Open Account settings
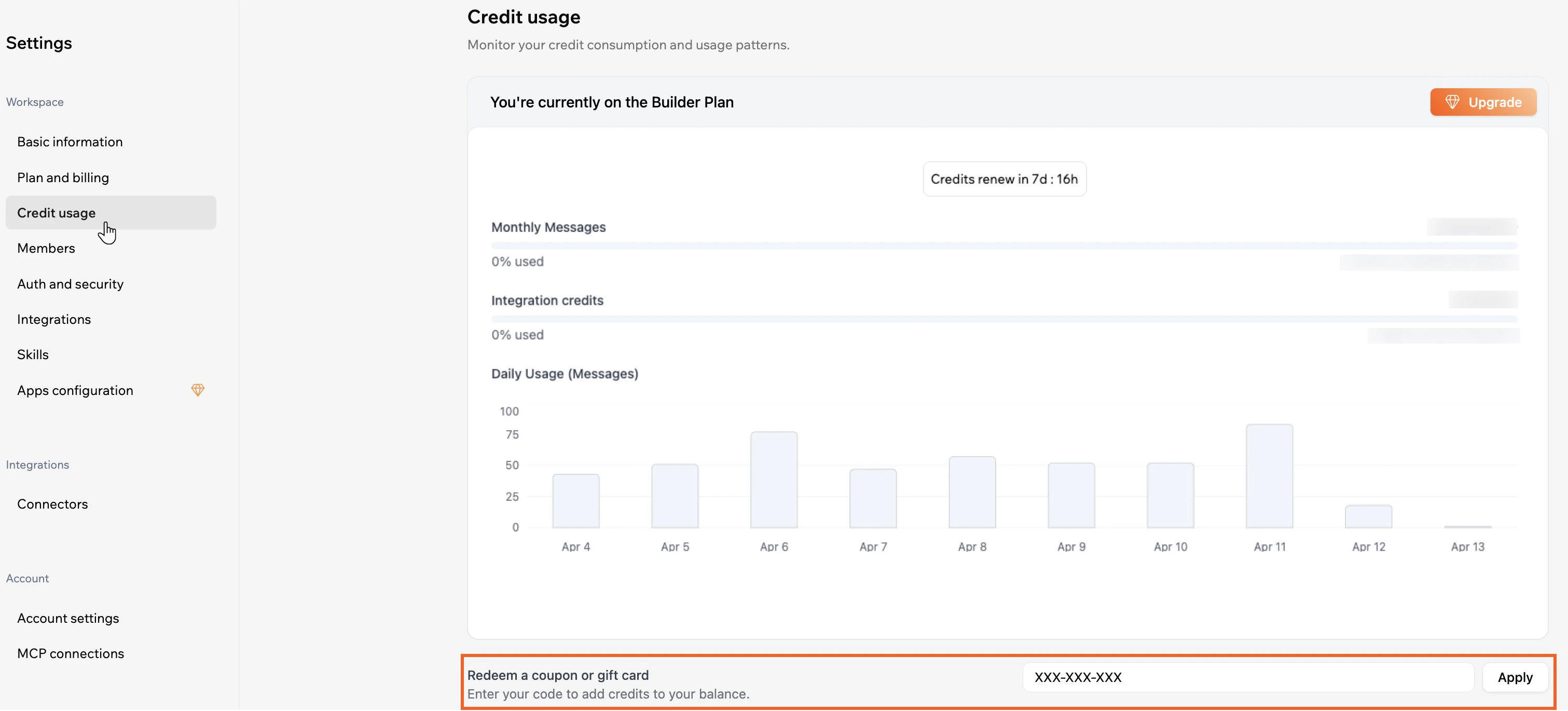The width and height of the screenshot is (1568, 711). [x=67, y=618]
